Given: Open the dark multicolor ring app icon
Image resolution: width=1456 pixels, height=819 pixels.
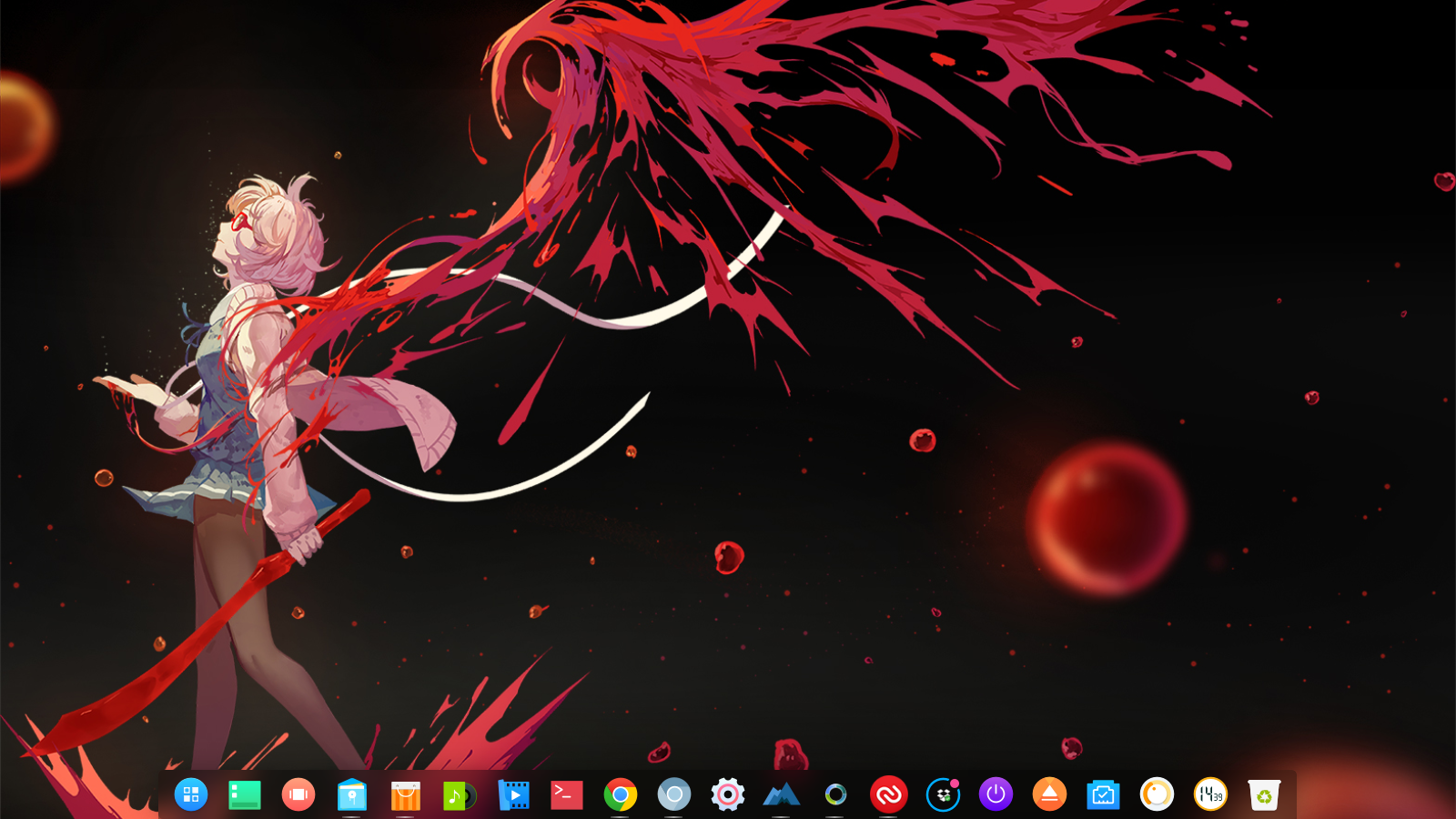Looking at the screenshot, I should 835,794.
